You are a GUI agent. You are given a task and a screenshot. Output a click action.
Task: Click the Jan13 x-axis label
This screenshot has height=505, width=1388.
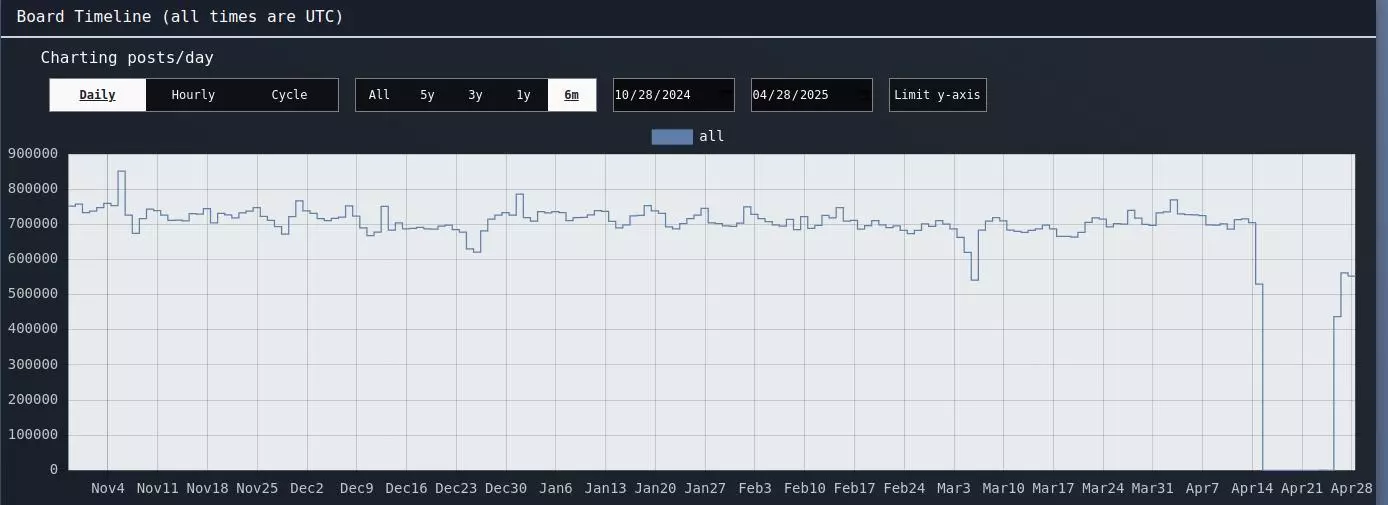pyautogui.click(x=606, y=488)
